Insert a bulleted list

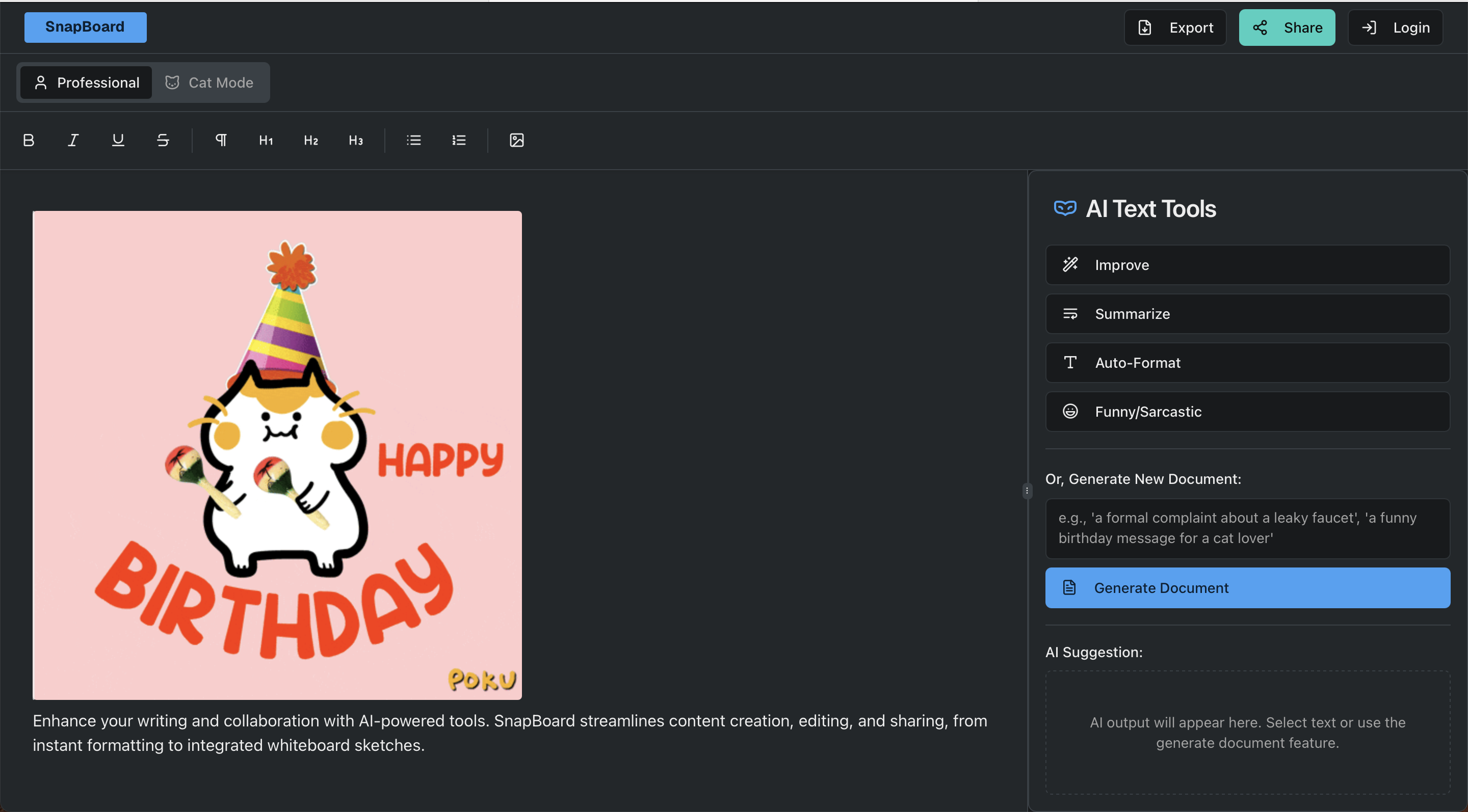click(414, 140)
